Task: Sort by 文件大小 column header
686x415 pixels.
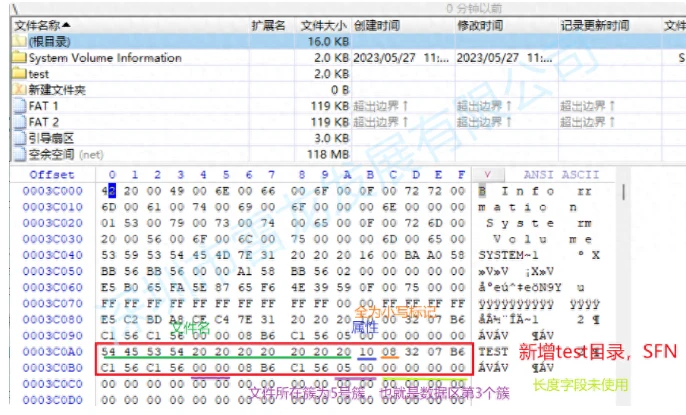Action: click(324, 25)
